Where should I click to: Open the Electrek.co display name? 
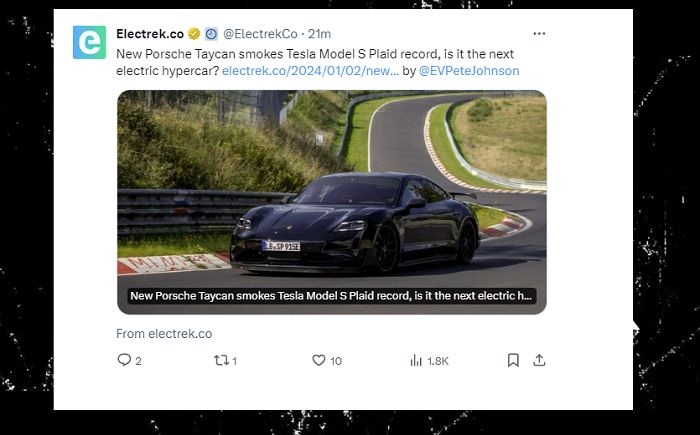[x=150, y=34]
